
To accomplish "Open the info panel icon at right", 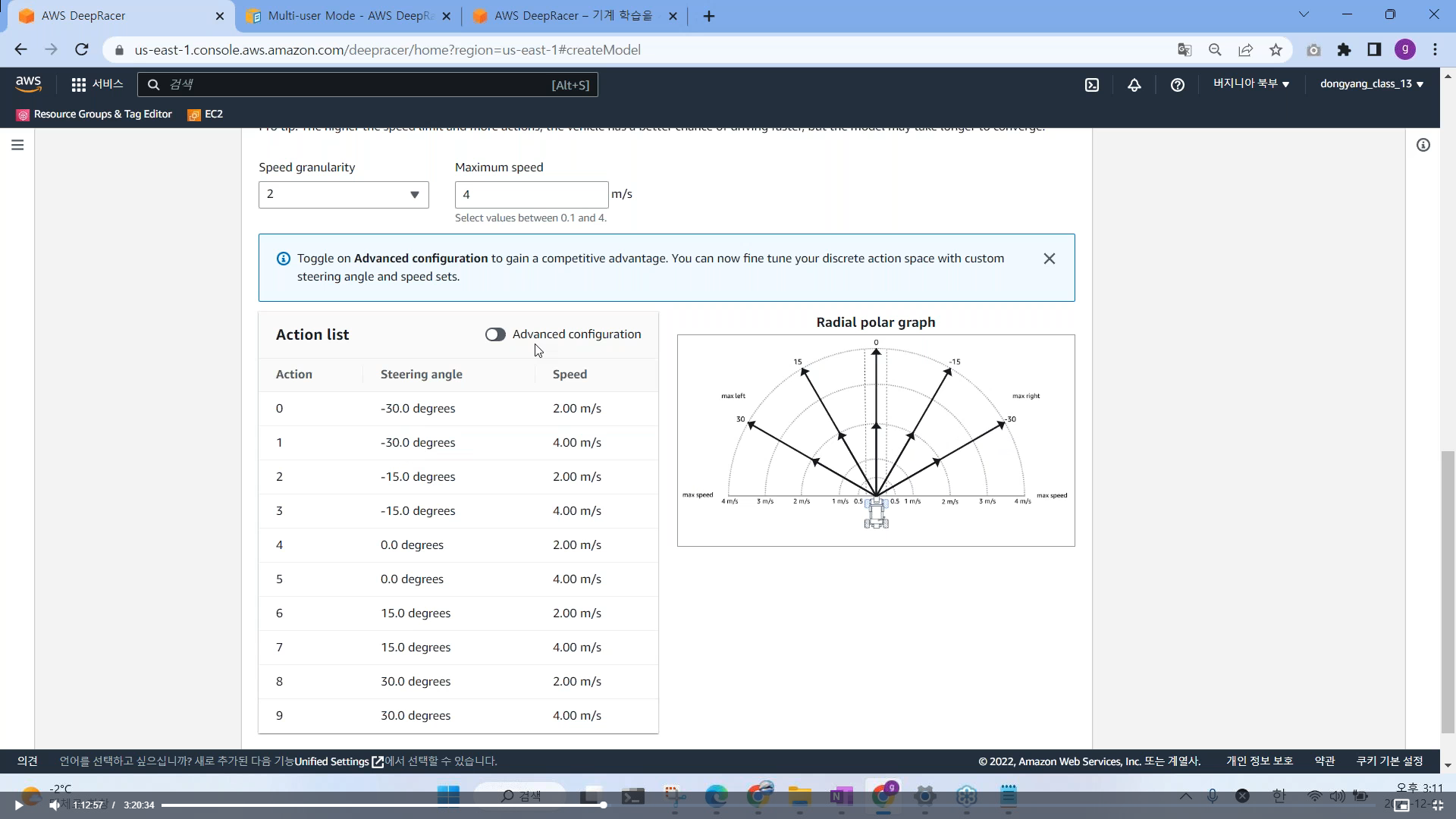I will point(1423,145).
